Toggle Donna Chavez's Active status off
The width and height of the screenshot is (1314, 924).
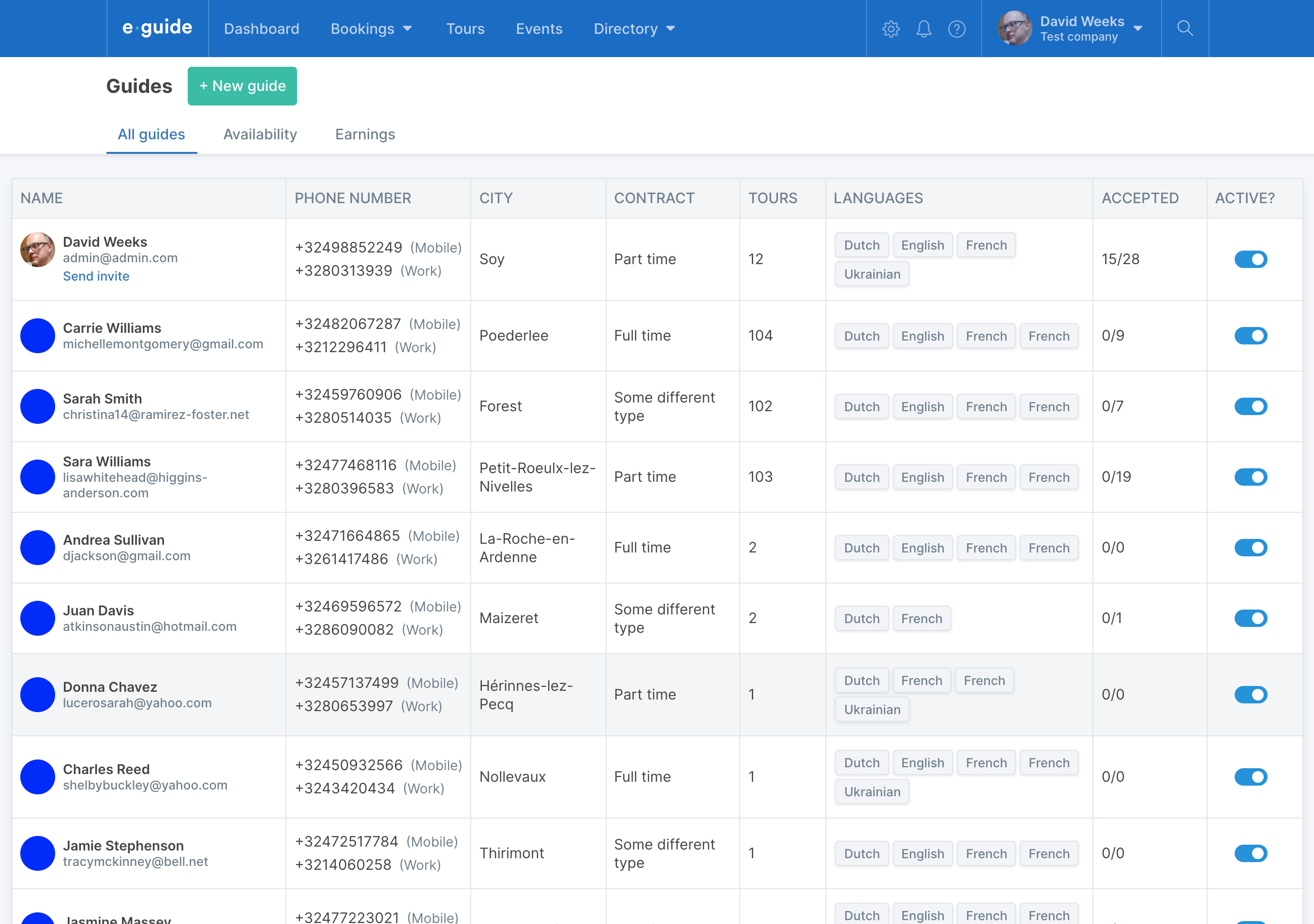[1251, 695]
